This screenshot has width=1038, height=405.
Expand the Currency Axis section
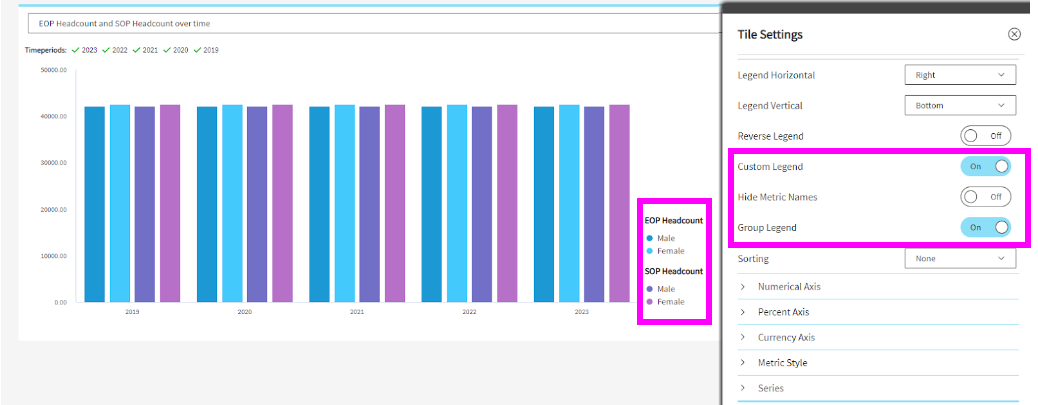click(786, 338)
